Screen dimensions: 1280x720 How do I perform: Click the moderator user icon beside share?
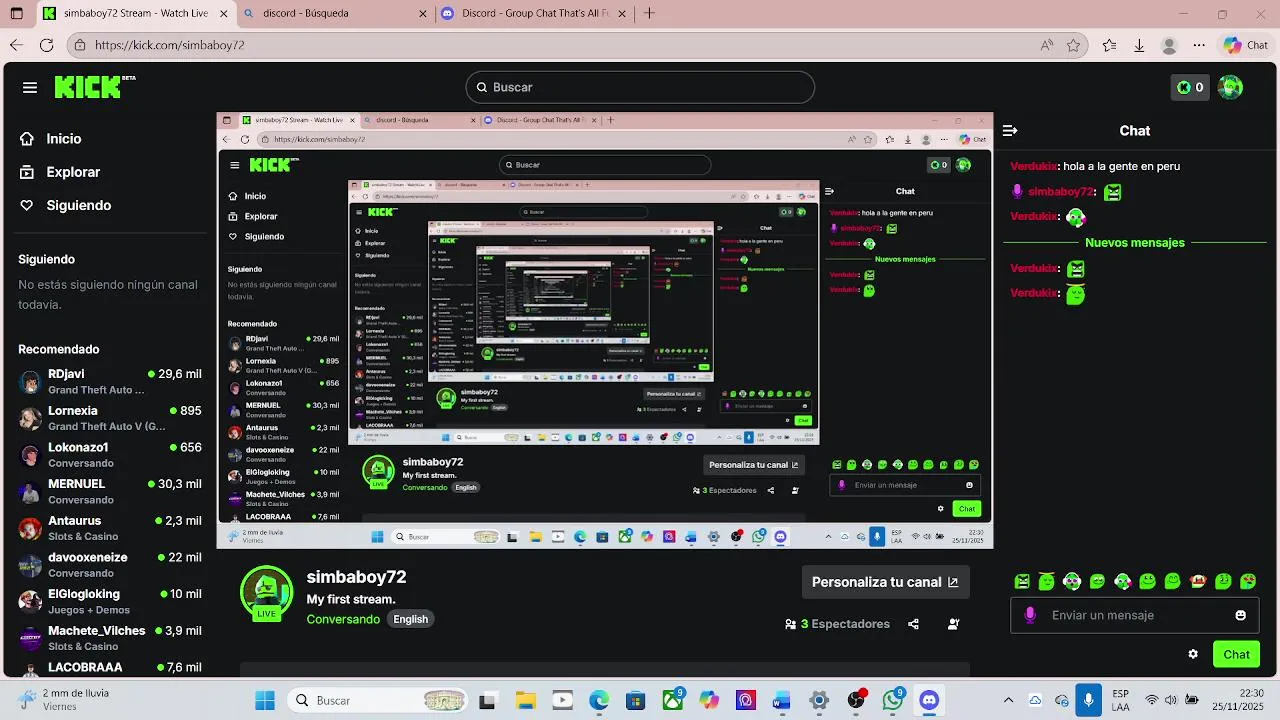pyautogui.click(x=953, y=624)
